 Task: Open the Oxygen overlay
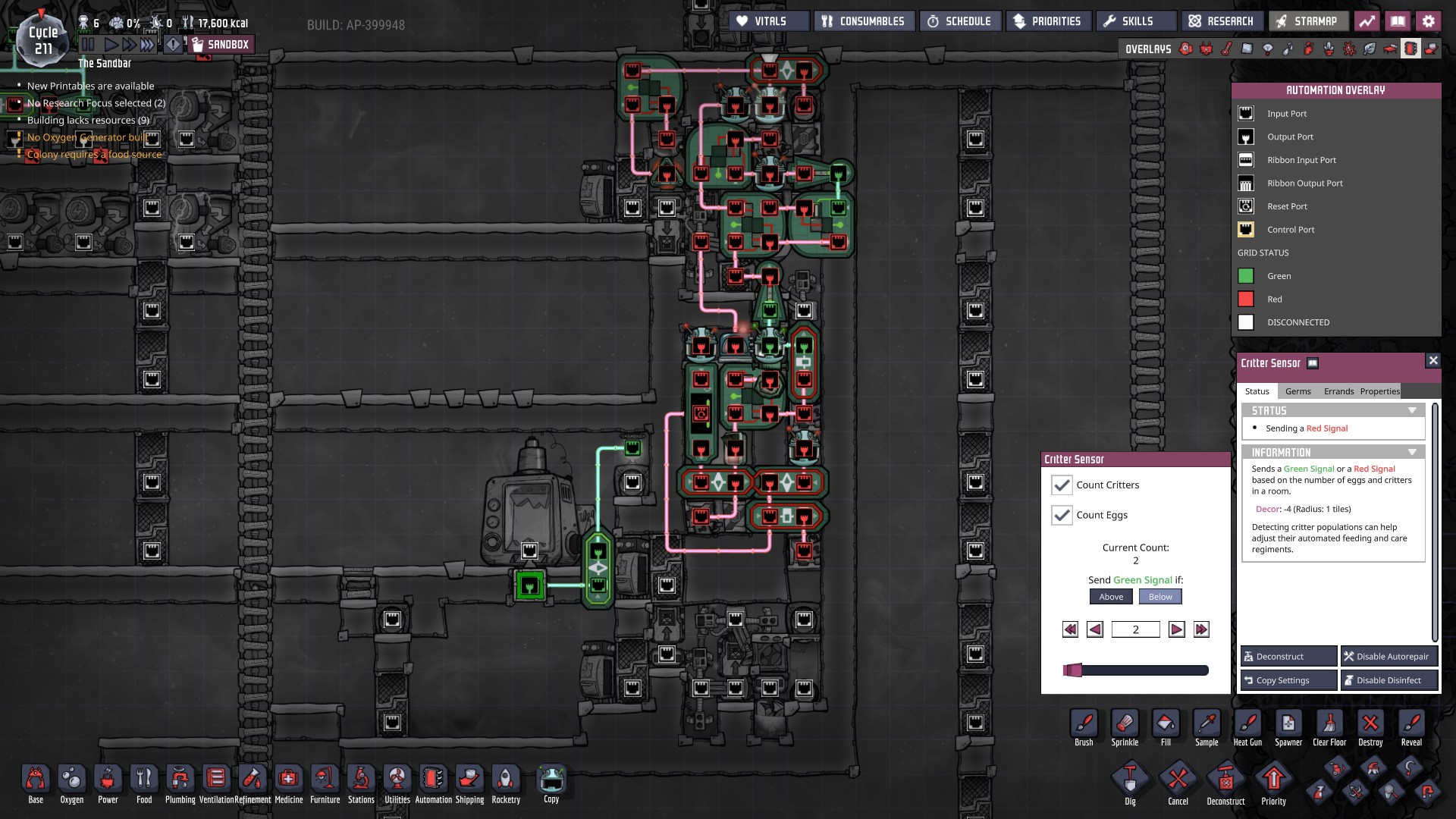coord(1186,49)
